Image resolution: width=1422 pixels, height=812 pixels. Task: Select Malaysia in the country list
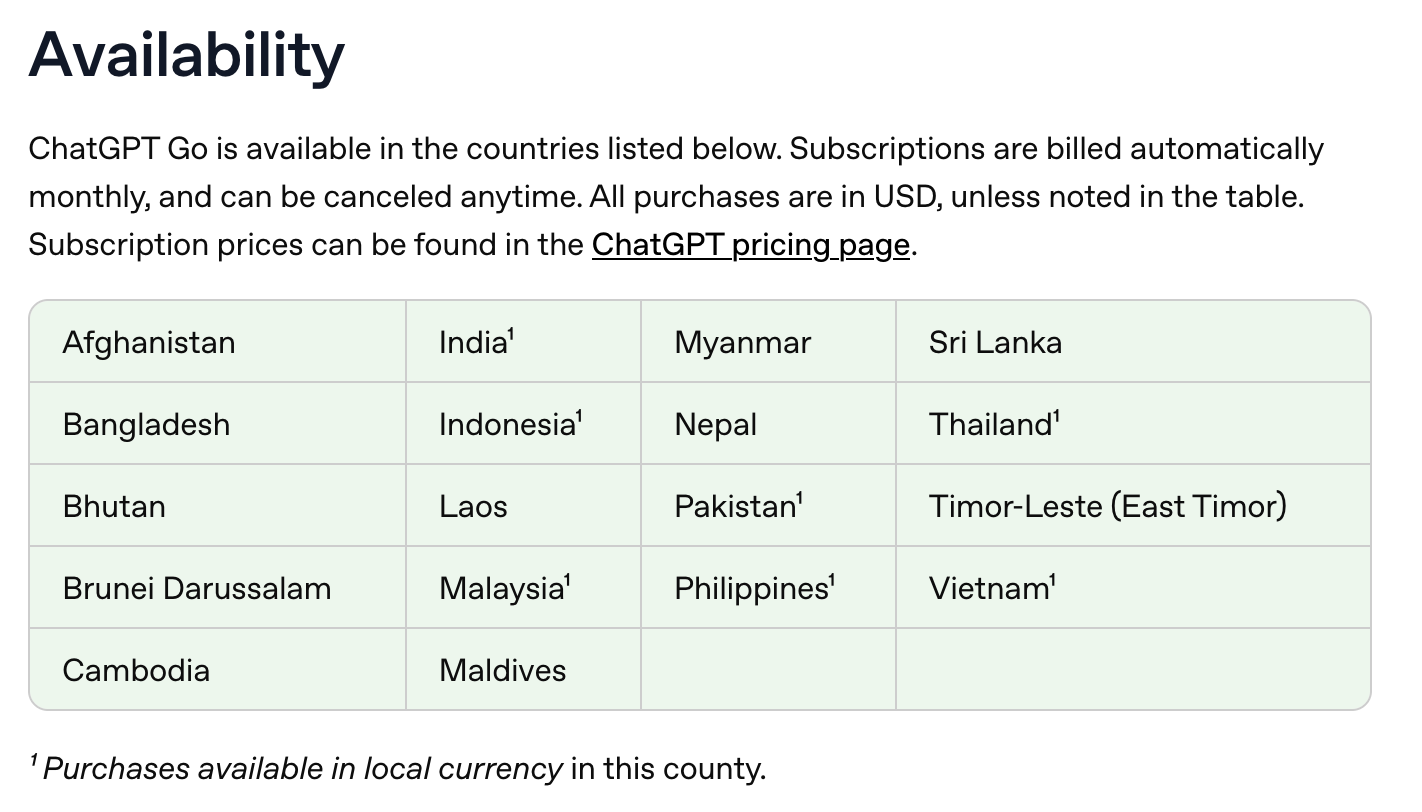coord(502,589)
